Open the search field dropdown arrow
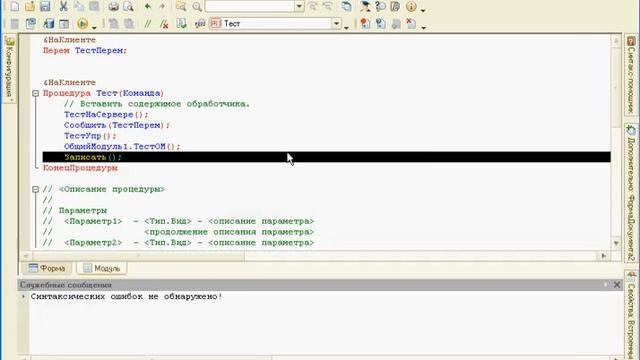 click(300, 6)
